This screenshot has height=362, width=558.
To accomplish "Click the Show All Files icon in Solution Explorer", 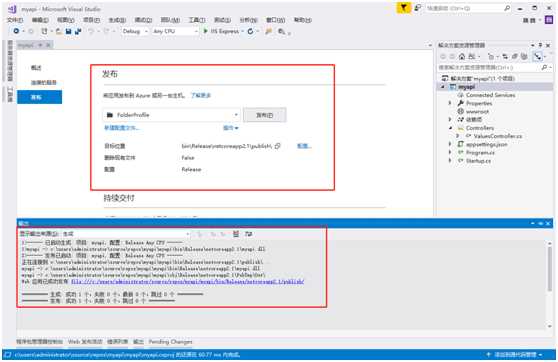I will [524, 56].
